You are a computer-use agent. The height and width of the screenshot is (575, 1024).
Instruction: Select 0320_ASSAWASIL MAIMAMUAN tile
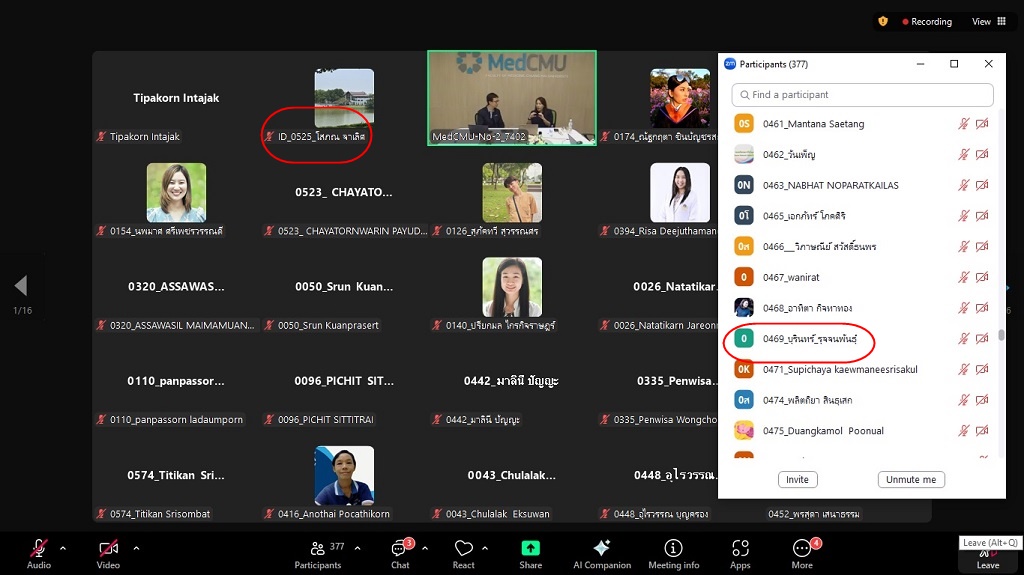tap(176, 286)
